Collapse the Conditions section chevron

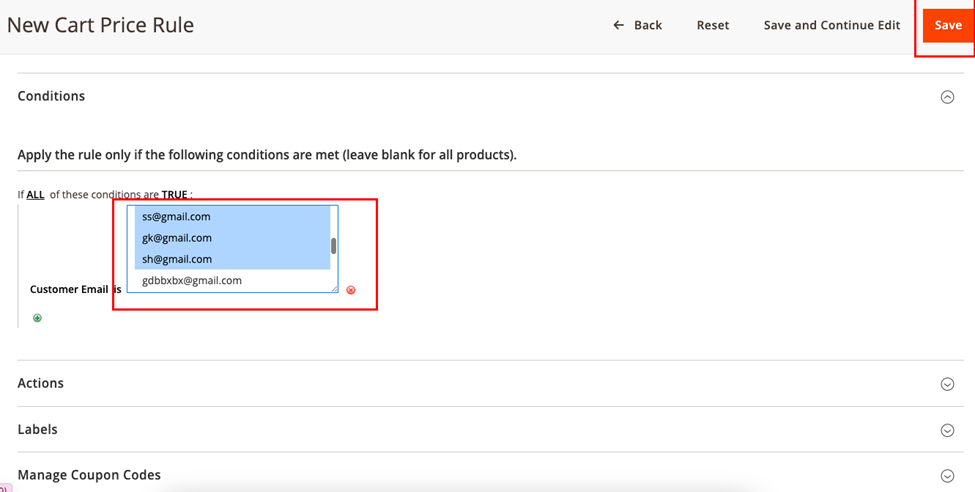point(947,97)
